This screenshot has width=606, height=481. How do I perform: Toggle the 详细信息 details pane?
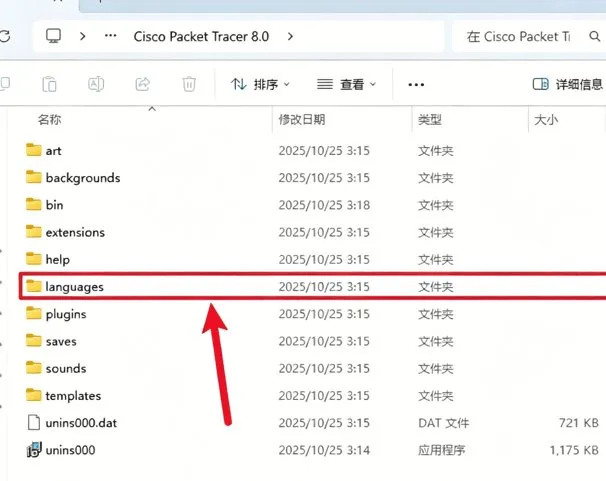567,84
